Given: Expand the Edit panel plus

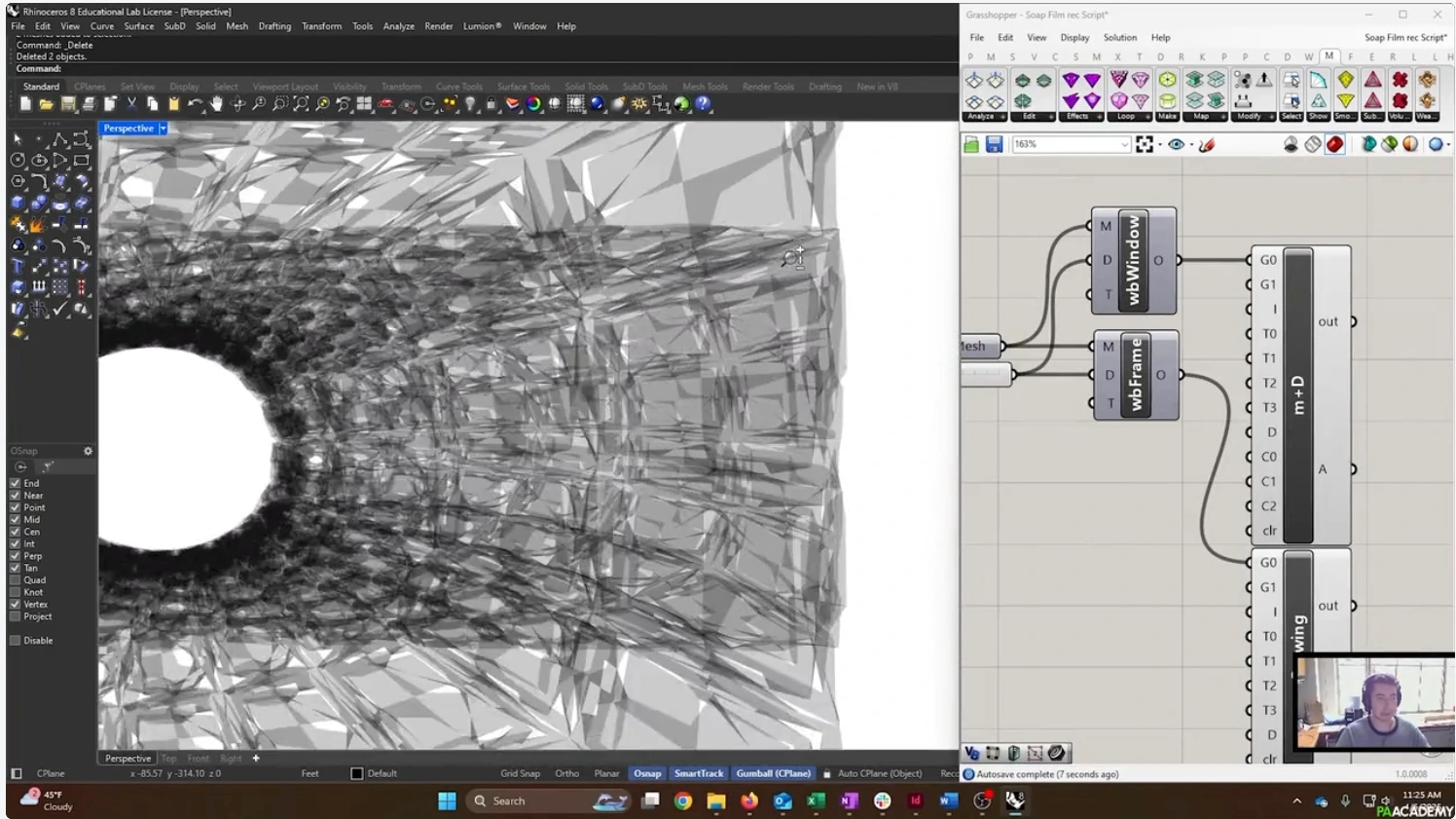Looking at the screenshot, I should click(x=1052, y=117).
